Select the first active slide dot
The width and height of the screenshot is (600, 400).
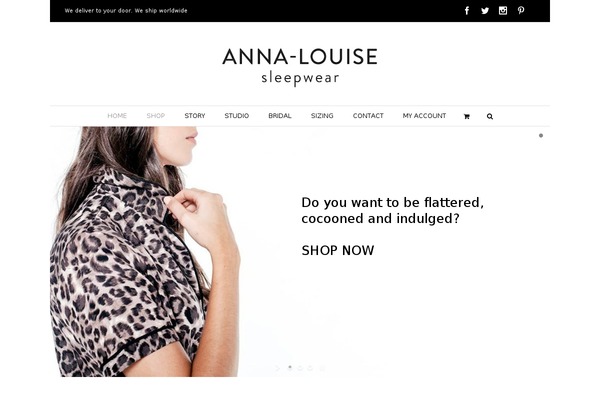click(x=290, y=367)
